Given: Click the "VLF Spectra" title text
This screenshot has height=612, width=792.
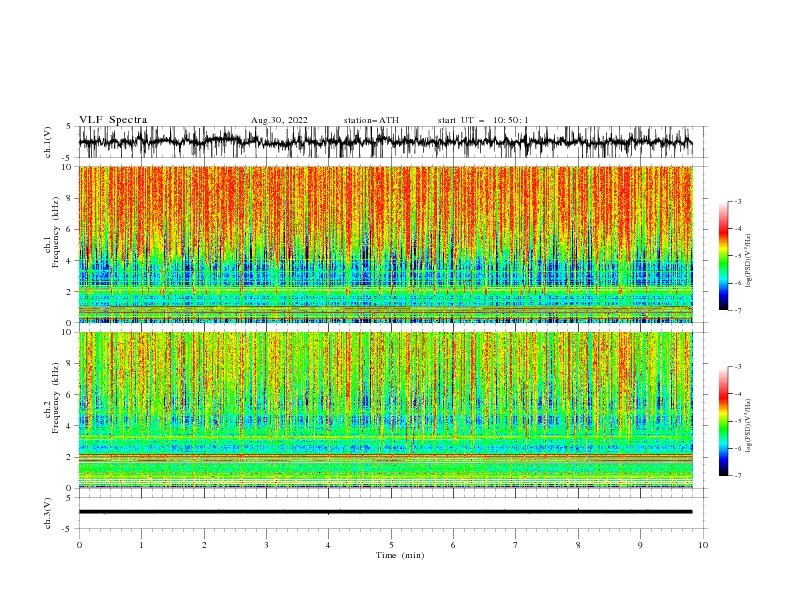Looking at the screenshot, I should click(x=113, y=120).
